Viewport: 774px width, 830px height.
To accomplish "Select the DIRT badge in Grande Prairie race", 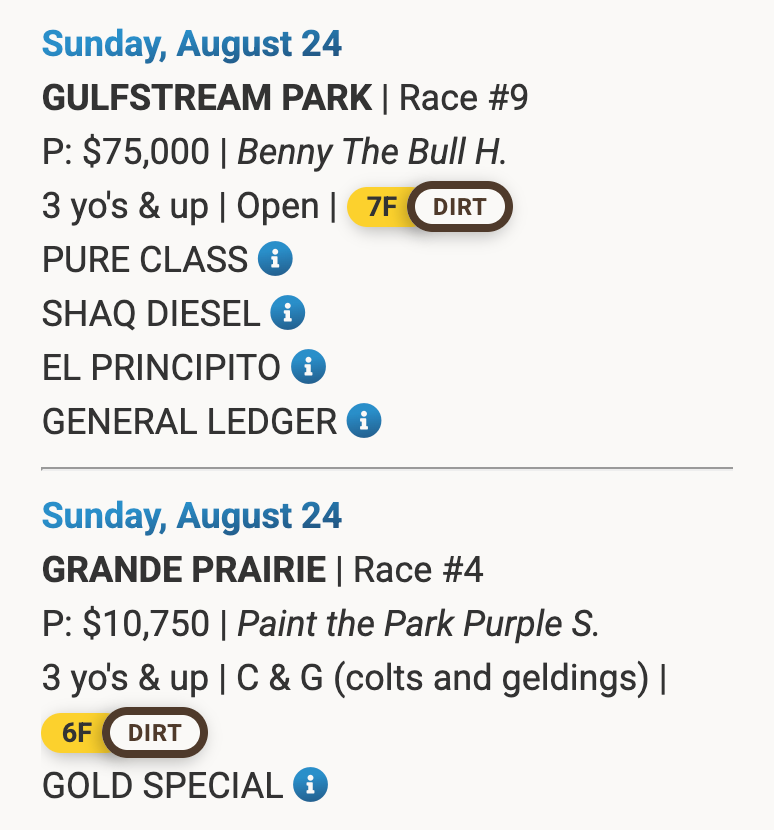I will 154,733.
